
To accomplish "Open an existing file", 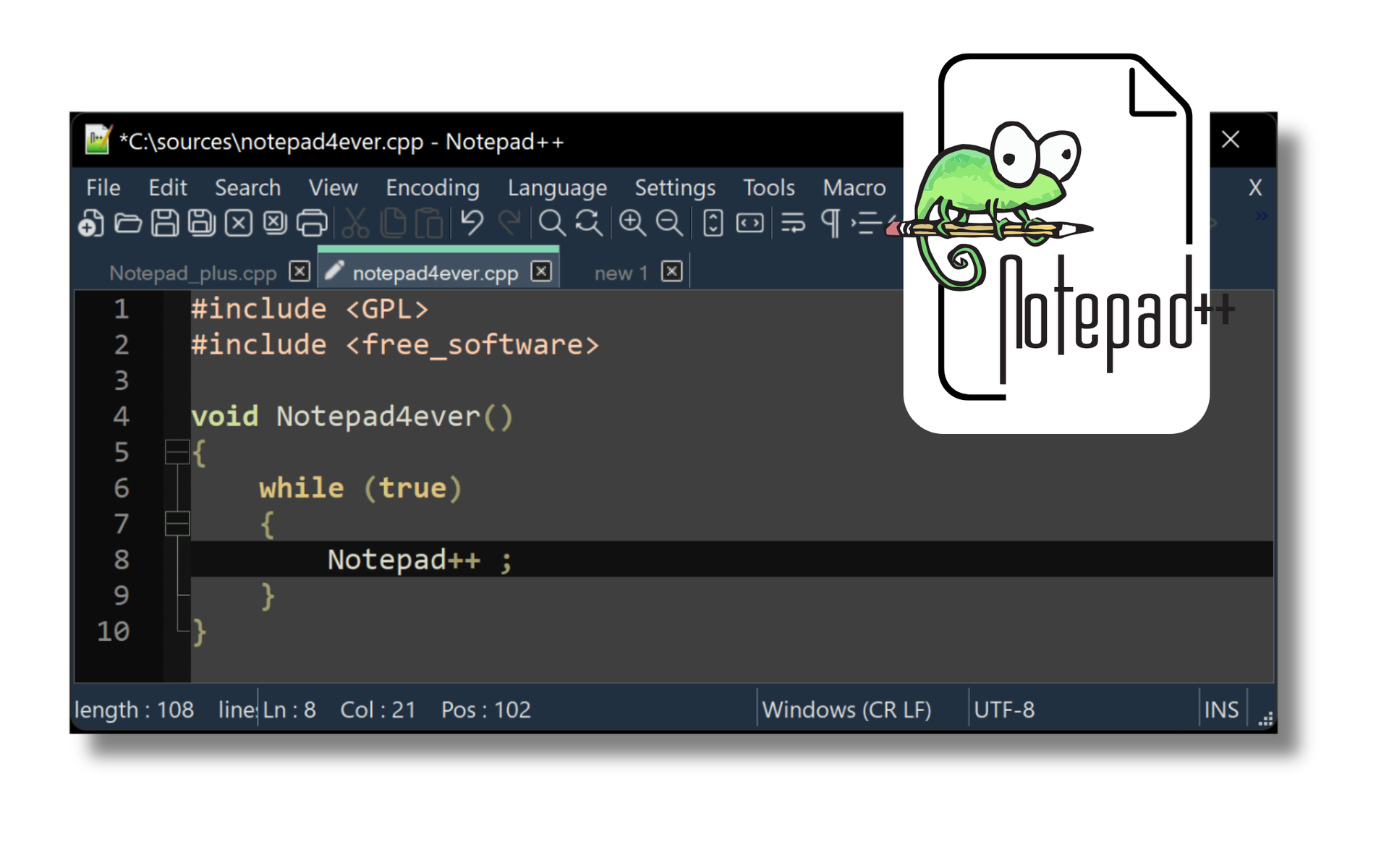I will (129, 223).
